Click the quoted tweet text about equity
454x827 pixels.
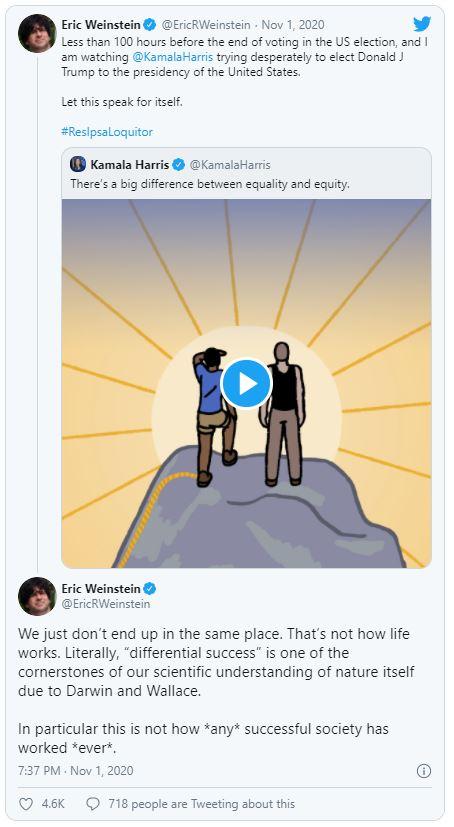coord(210,185)
